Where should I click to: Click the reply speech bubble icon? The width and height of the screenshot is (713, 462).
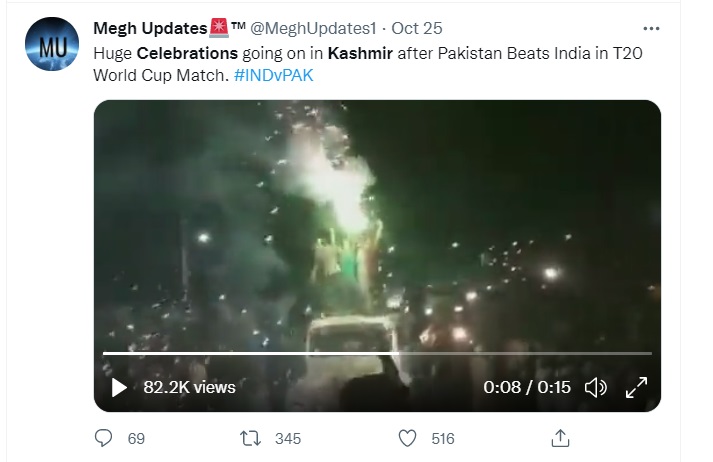click(x=104, y=438)
